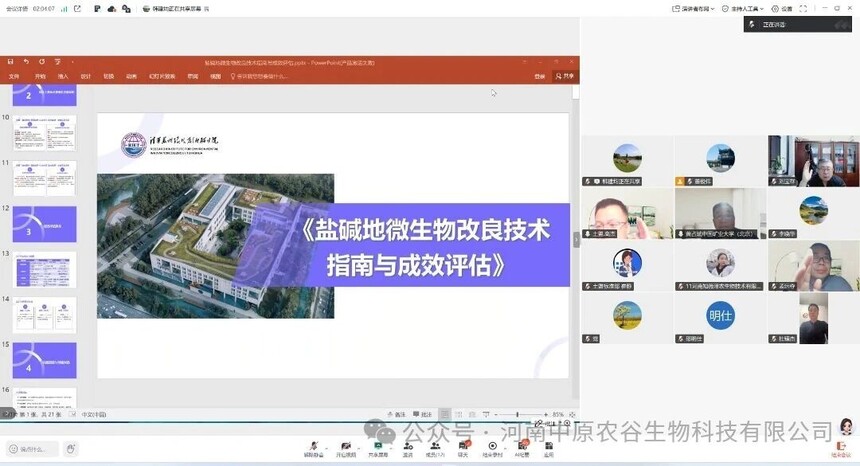This screenshot has width=860, height=466.
Task: Open the 聊天 chat icon
Action: point(463,449)
